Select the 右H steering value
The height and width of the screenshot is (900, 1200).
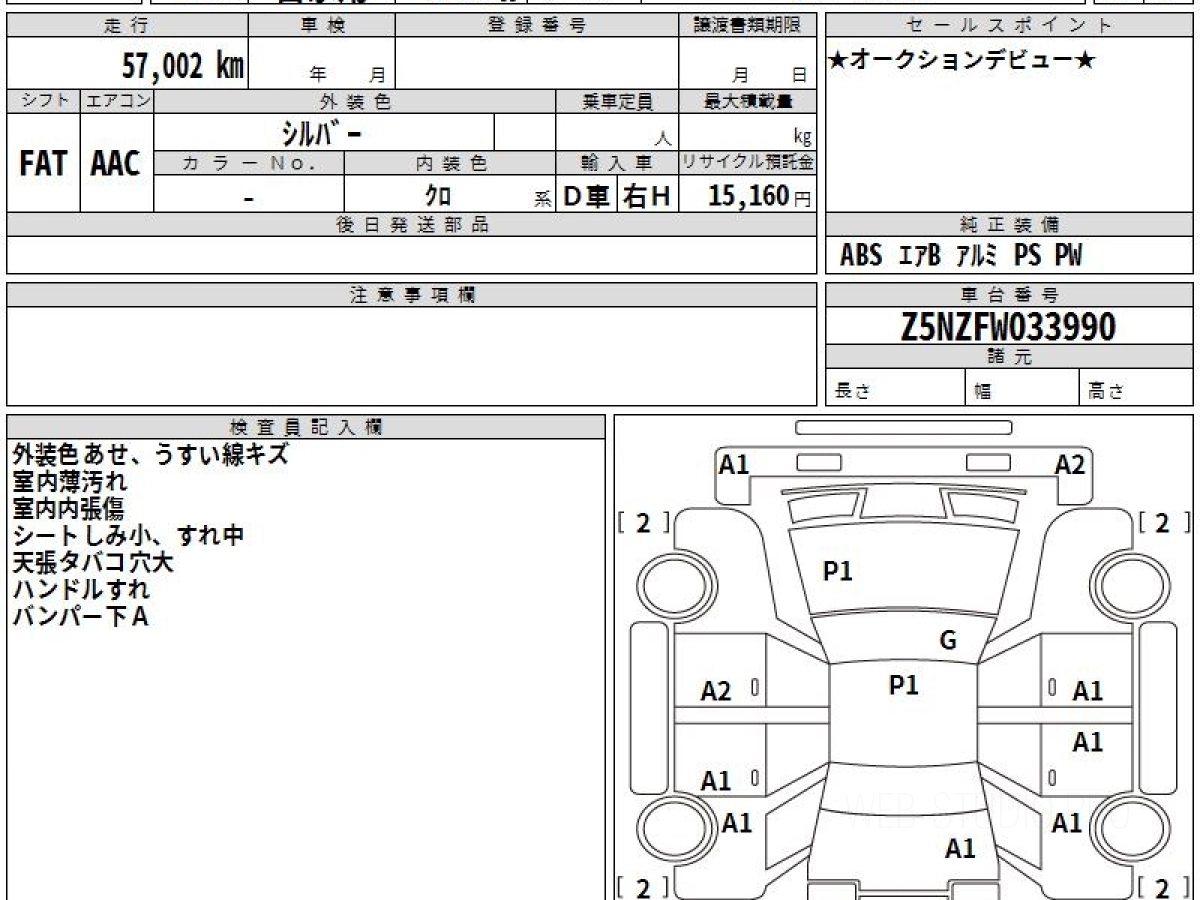coord(647,196)
